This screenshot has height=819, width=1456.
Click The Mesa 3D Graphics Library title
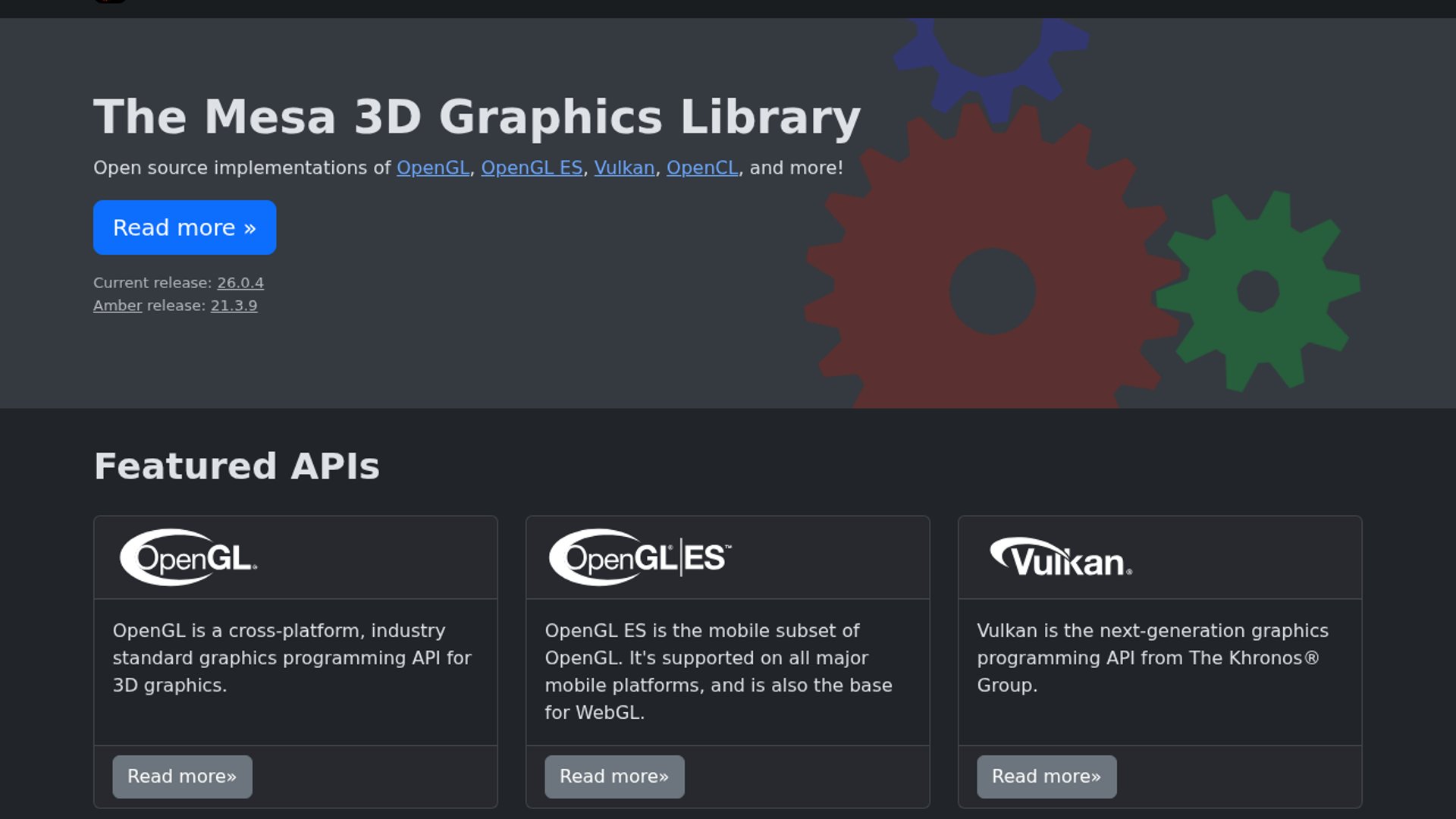477,117
